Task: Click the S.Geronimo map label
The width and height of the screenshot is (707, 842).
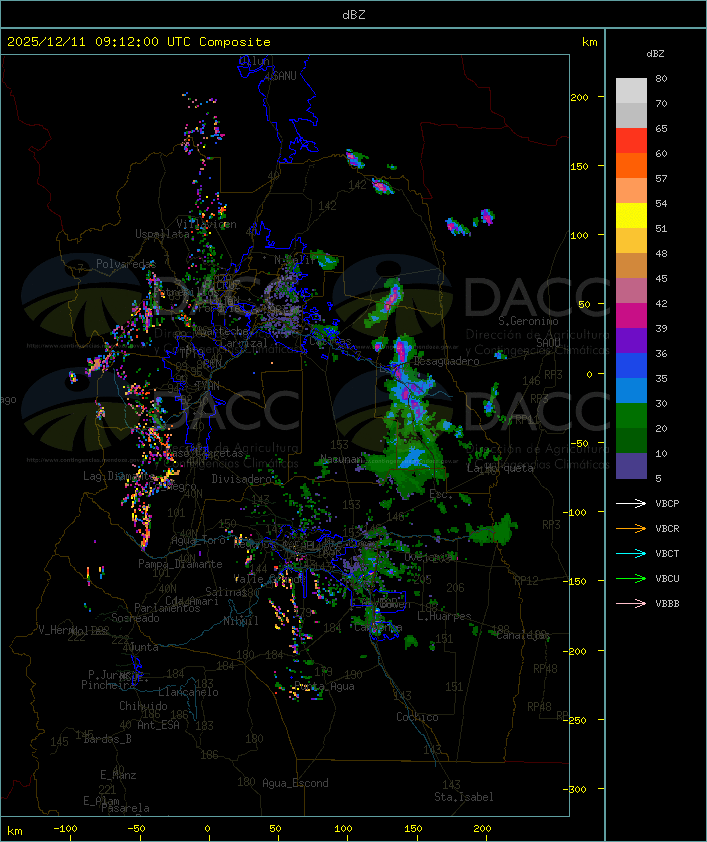Action: pyautogui.click(x=528, y=321)
